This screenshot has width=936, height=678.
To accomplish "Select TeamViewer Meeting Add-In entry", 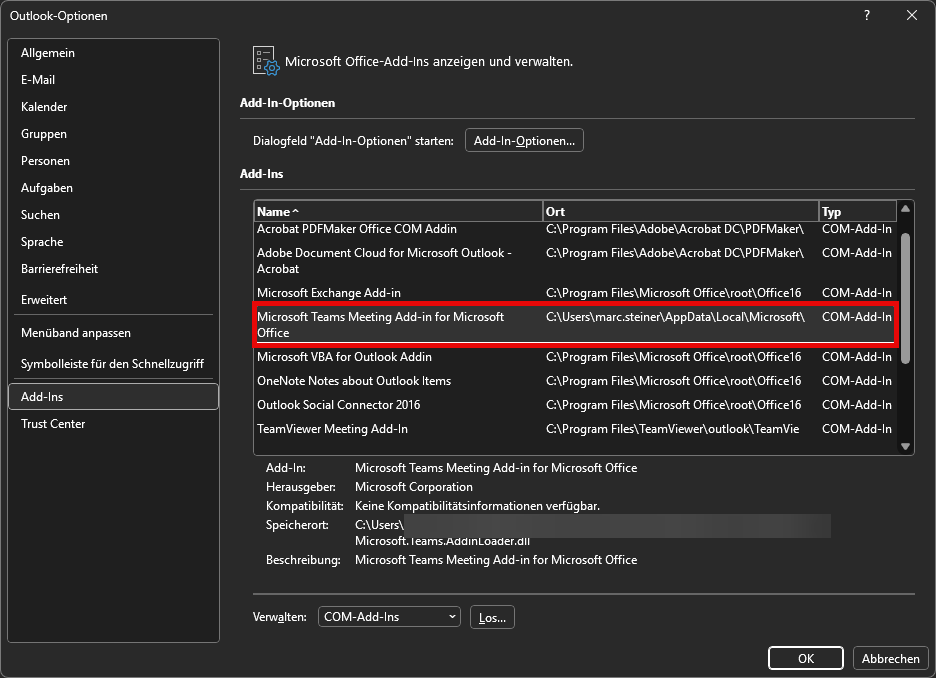I will coord(332,429).
